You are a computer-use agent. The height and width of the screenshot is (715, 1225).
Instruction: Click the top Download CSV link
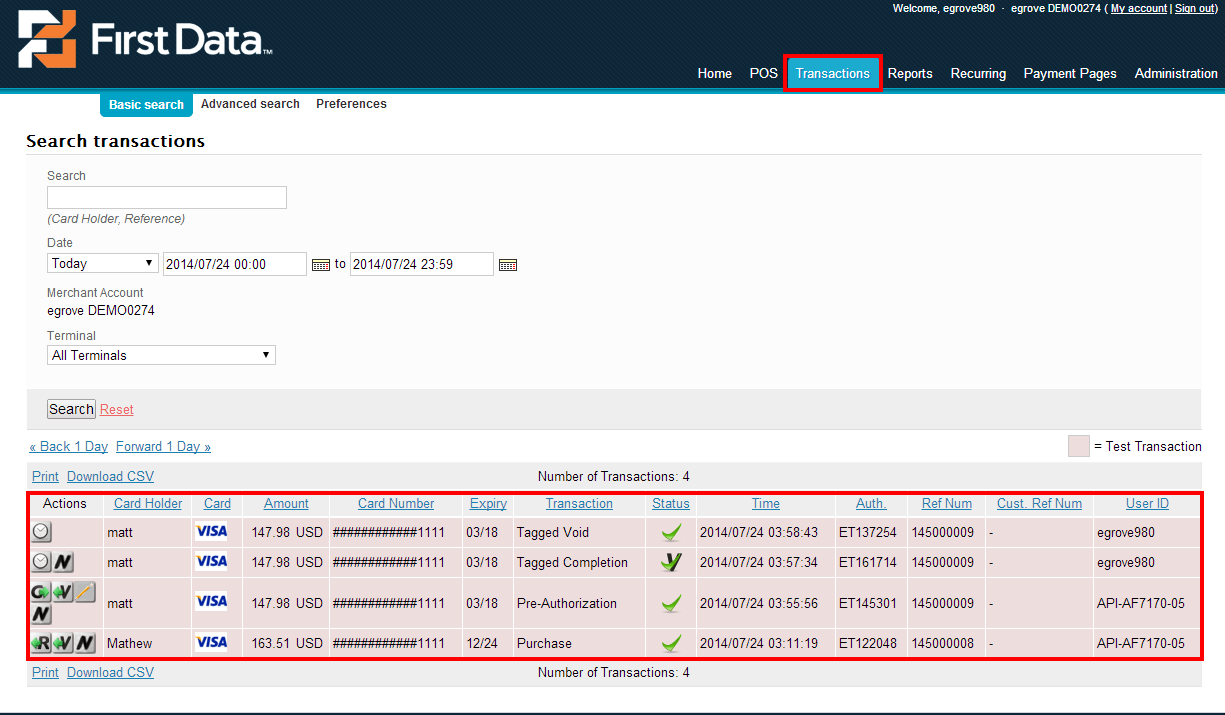pos(110,477)
